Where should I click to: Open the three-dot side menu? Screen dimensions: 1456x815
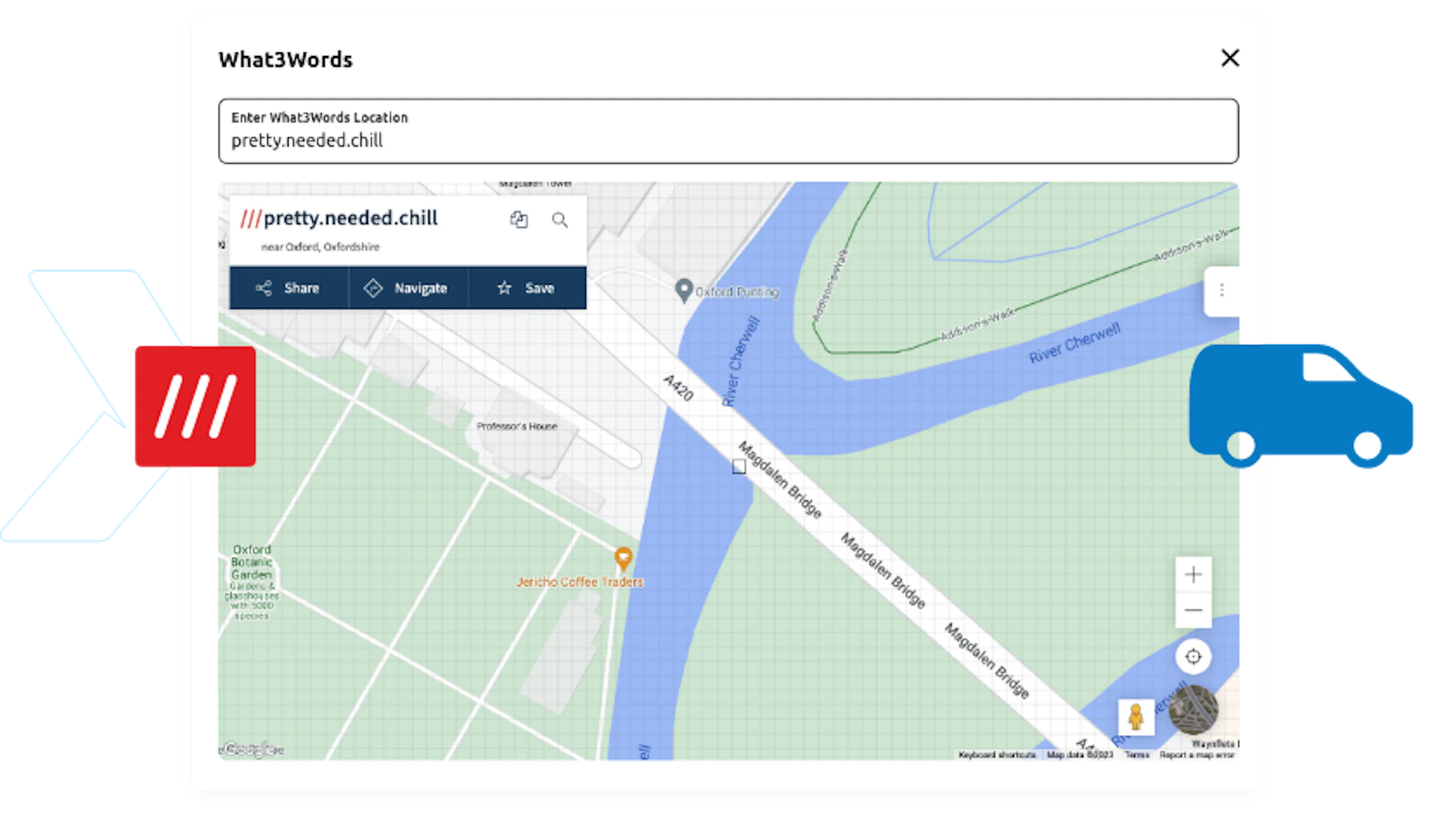(x=1222, y=290)
